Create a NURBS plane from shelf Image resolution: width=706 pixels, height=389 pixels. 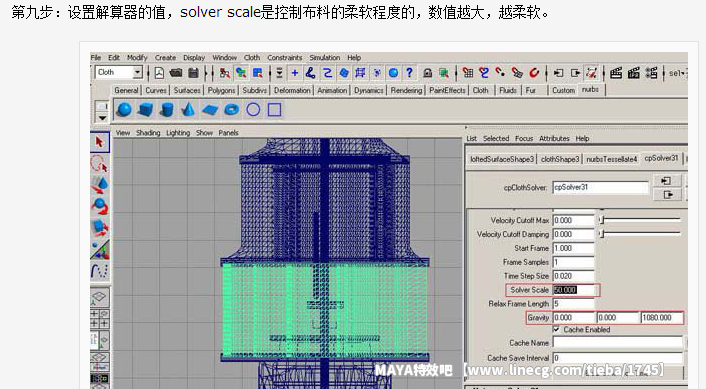[x=210, y=109]
